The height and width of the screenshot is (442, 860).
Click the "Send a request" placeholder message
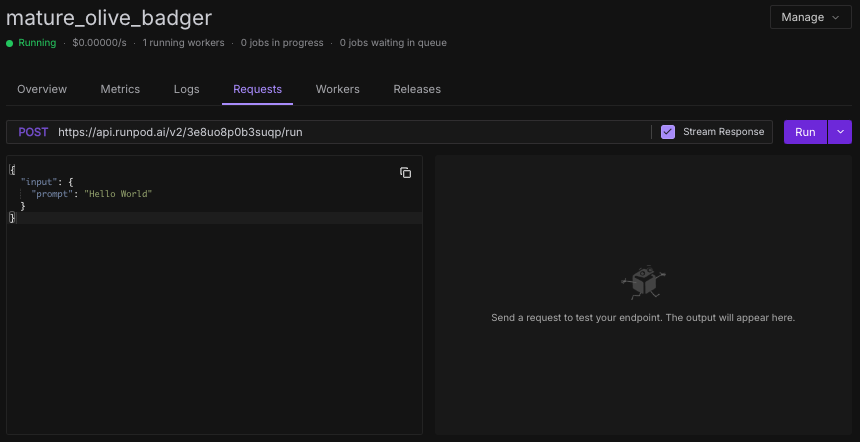(x=642, y=318)
